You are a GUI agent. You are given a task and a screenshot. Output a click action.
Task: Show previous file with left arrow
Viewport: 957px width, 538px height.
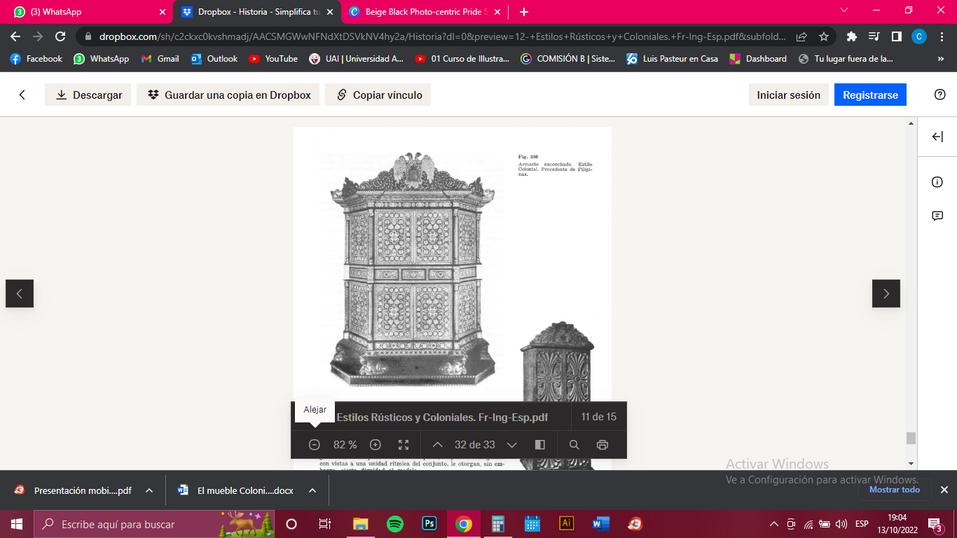(20, 294)
